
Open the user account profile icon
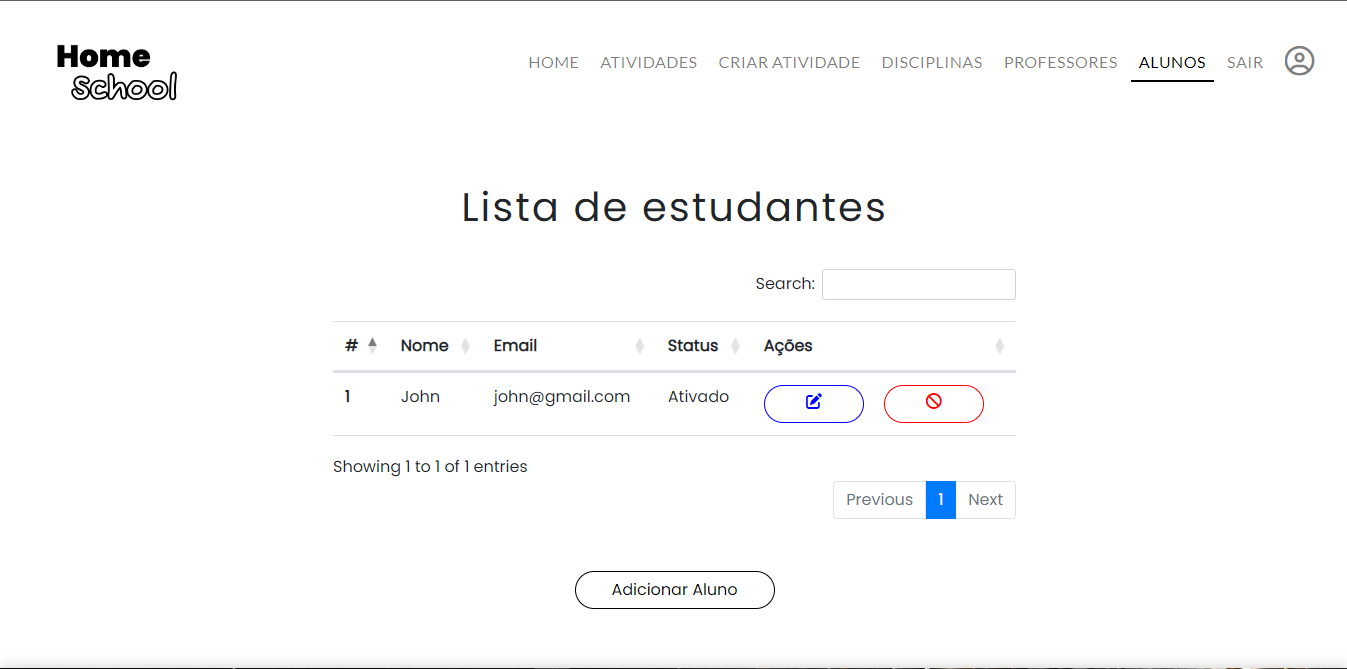[x=1299, y=61]
